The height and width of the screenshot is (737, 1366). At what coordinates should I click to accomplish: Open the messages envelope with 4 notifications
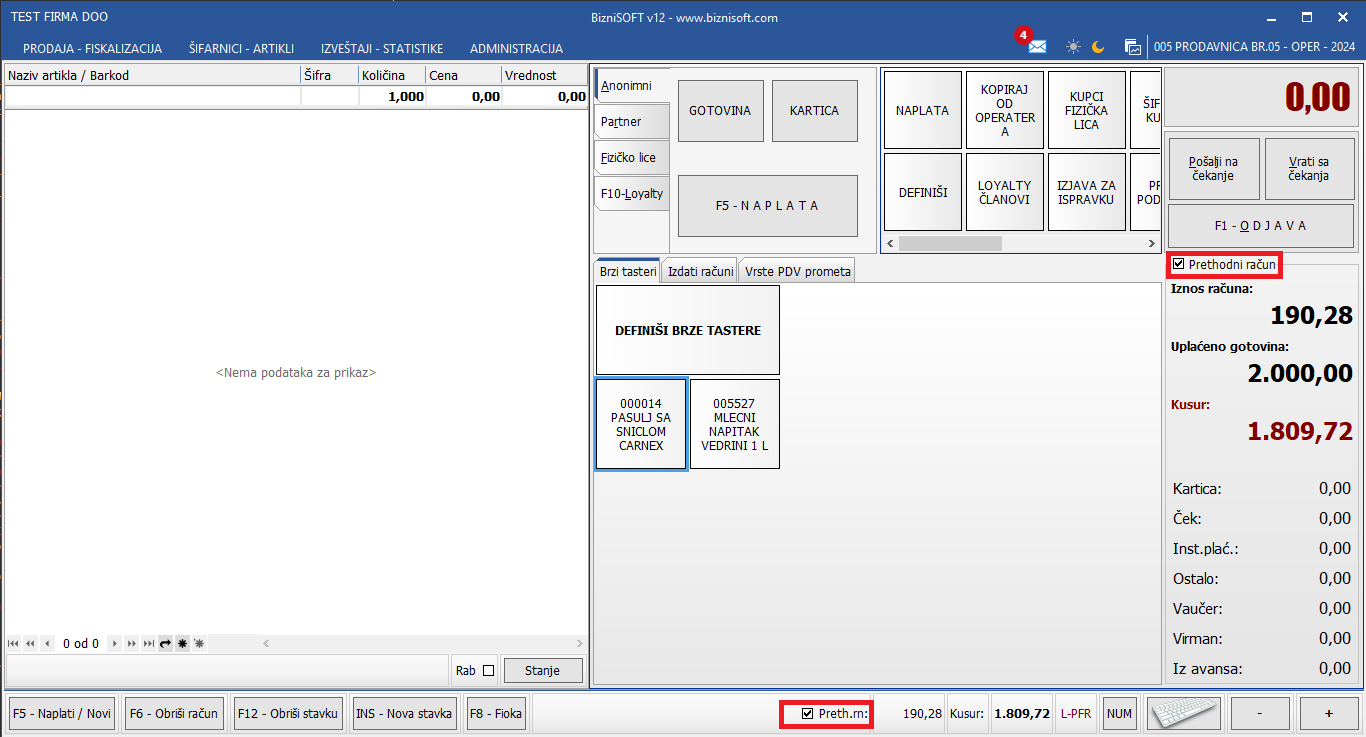[x=1037, y=47]
